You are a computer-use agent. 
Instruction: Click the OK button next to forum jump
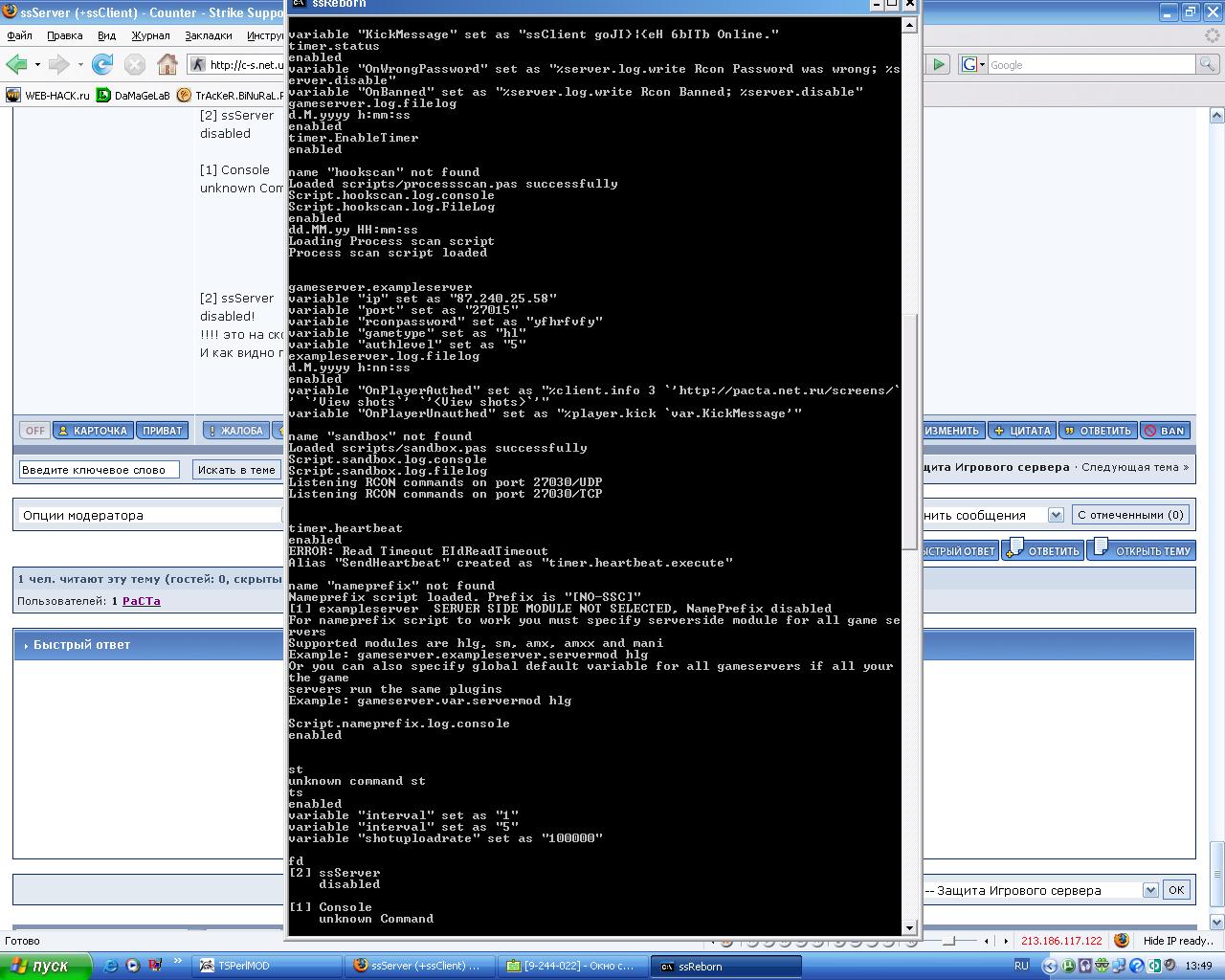[x=1176, y=890]
